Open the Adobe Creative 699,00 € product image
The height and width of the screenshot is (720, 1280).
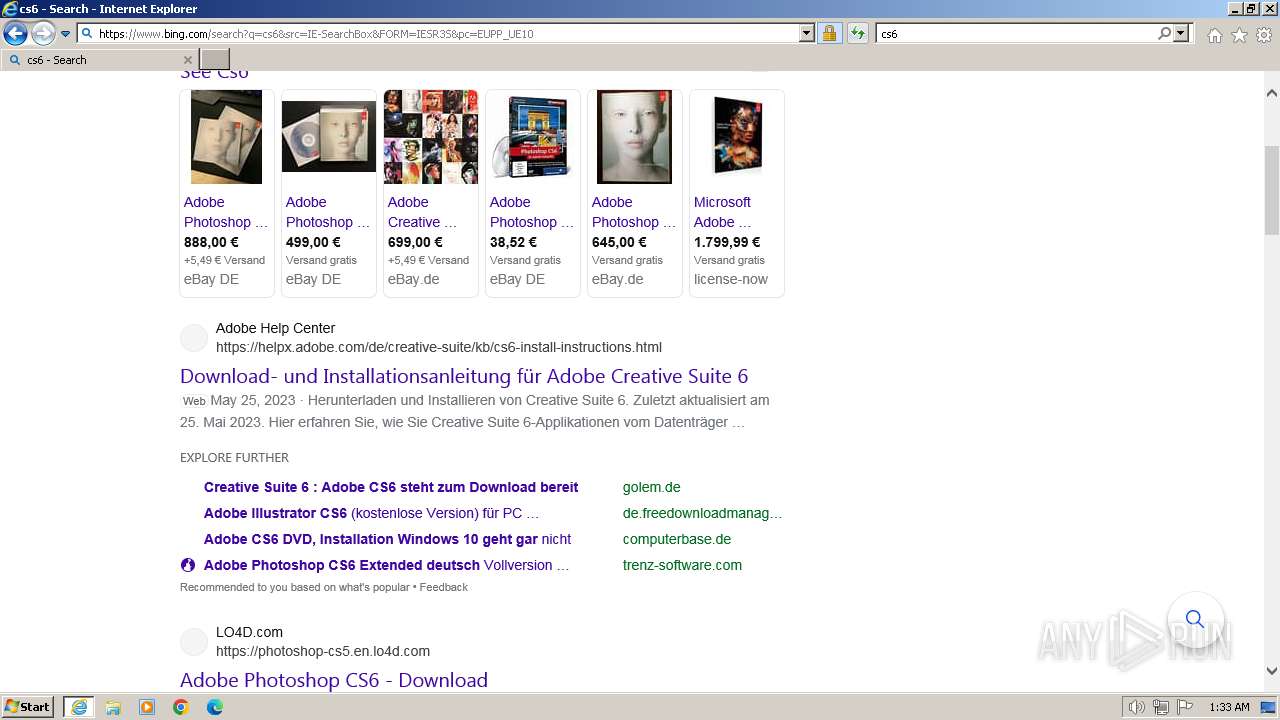tap(431, 137)
